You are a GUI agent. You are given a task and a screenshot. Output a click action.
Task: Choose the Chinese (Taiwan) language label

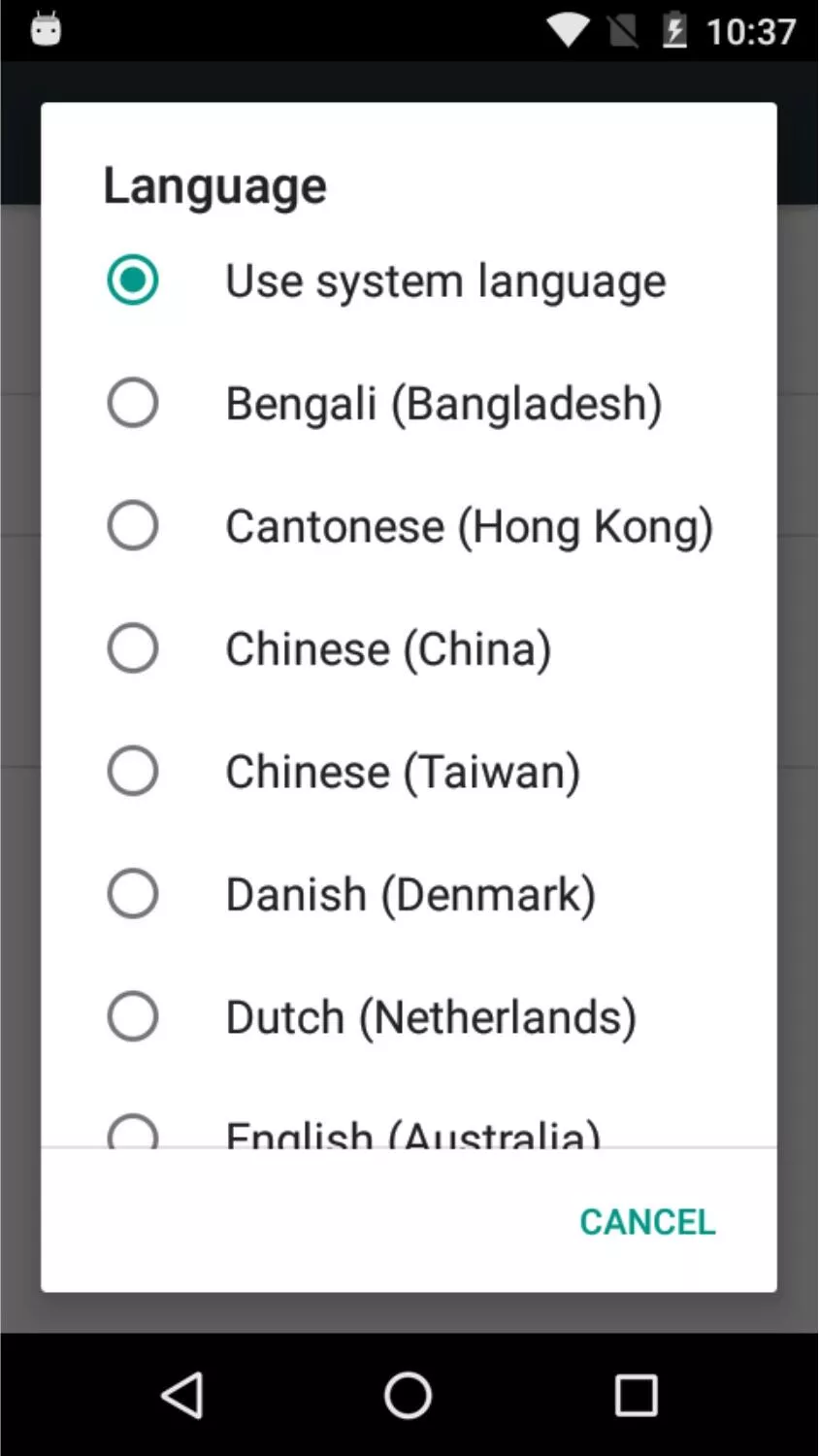[403, 773]
